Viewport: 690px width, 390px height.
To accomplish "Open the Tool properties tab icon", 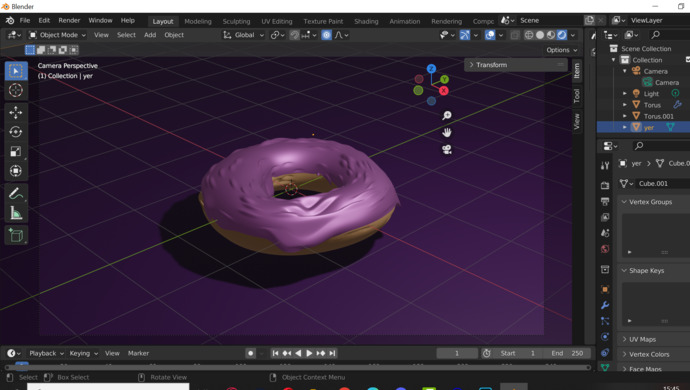I will [605, 166].
